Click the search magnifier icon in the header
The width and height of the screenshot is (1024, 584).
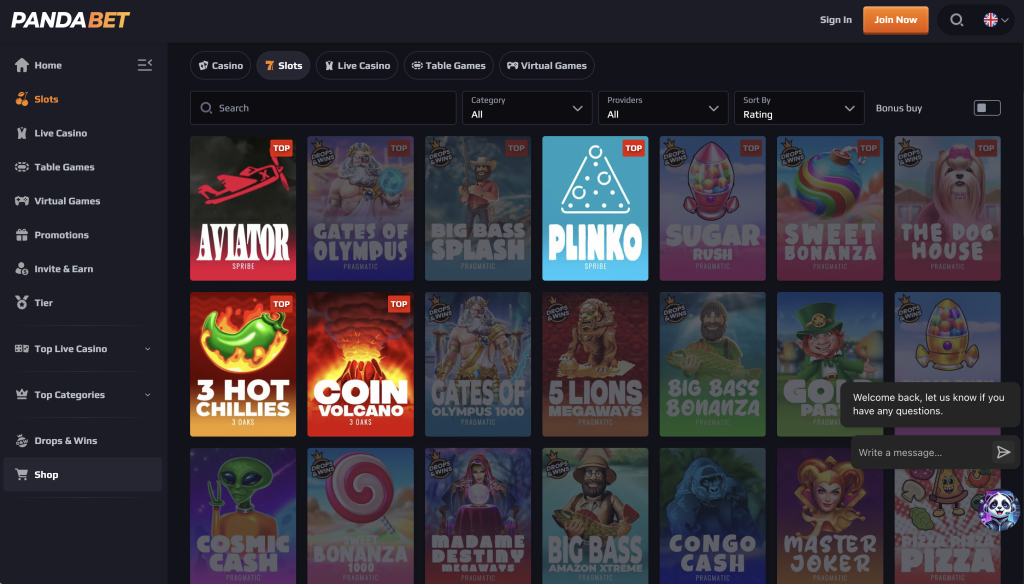pyautogui.click(x=955, y=19)
